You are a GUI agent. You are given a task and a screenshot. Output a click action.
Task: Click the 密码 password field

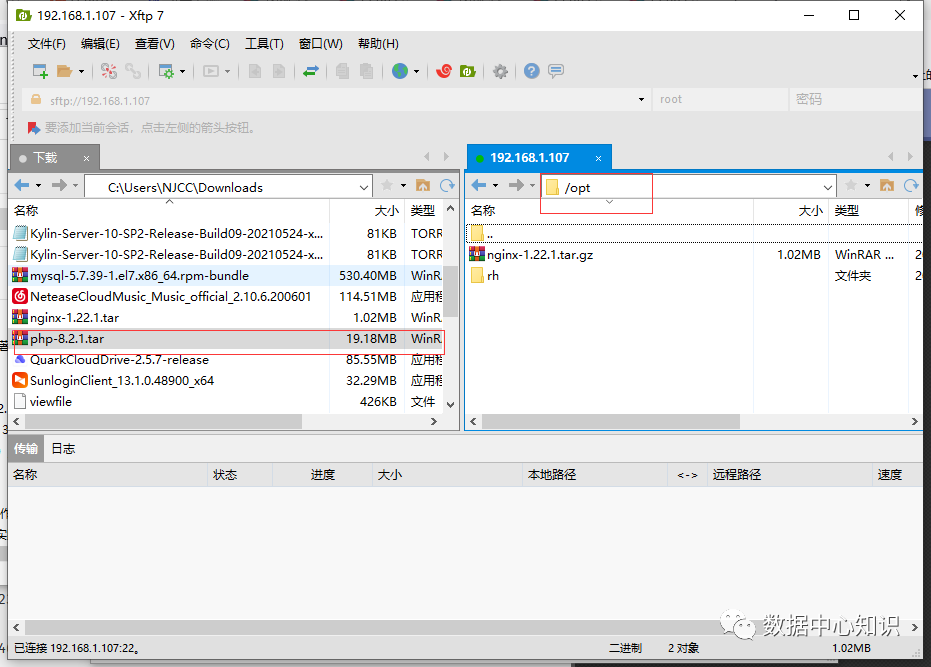pyautogui.click(x=855, y=100)
